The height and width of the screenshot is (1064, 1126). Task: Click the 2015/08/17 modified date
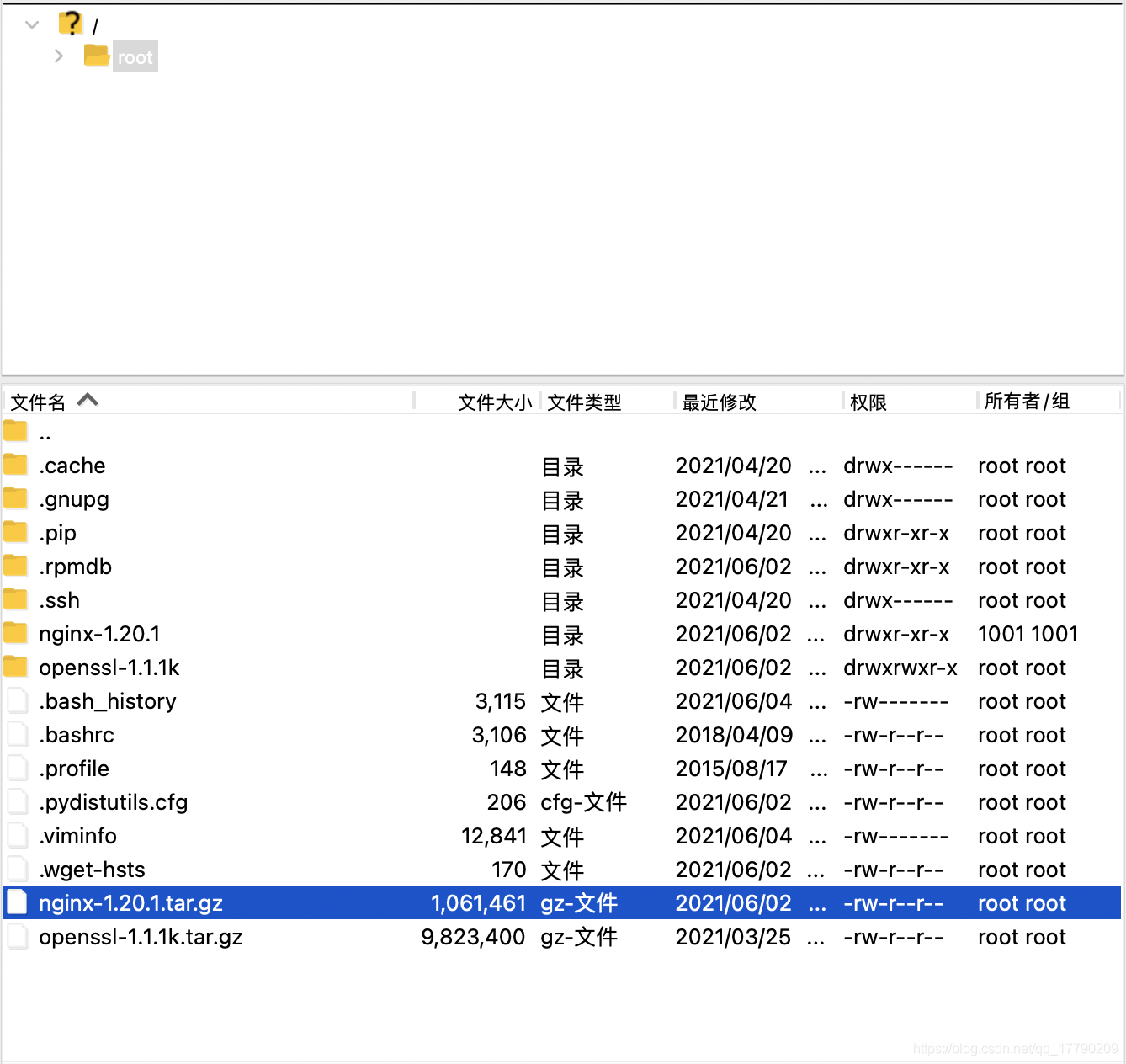pos(731,769)
